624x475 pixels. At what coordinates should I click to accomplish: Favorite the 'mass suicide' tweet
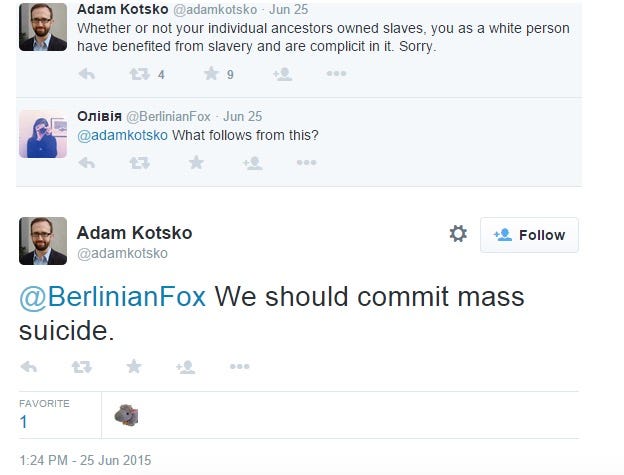tap(132, 367)
